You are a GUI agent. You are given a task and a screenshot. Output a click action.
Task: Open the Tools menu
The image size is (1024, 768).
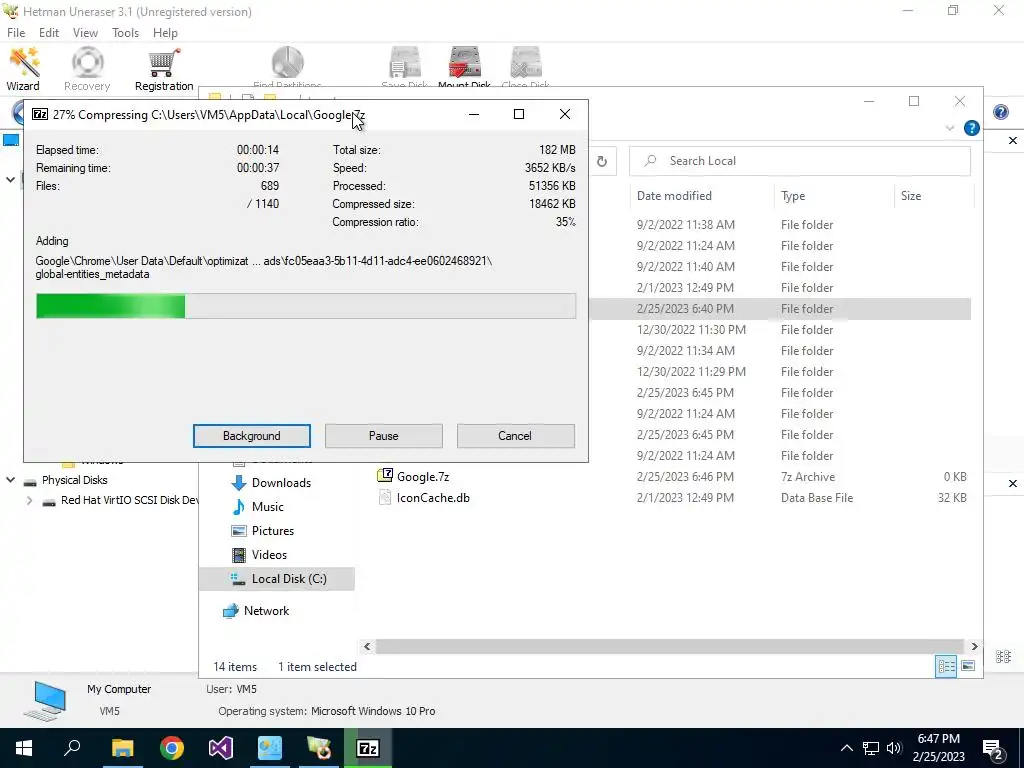pos(125,33)
